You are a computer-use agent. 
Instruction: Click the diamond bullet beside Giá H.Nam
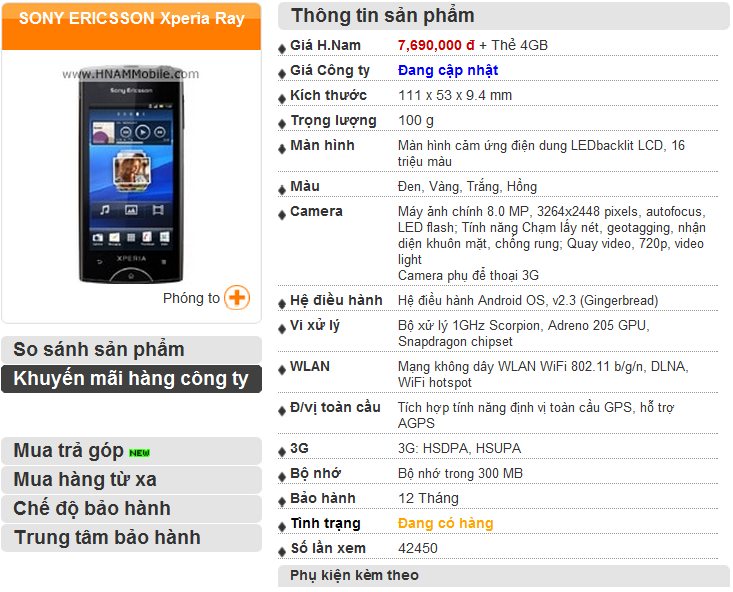(282, 49)
